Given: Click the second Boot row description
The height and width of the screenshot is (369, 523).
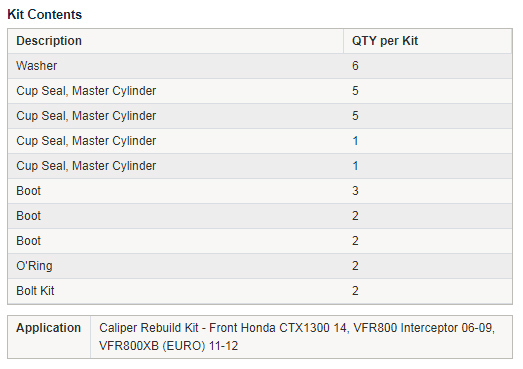Looking at the screenshot, I should click(x=29, y=216).
